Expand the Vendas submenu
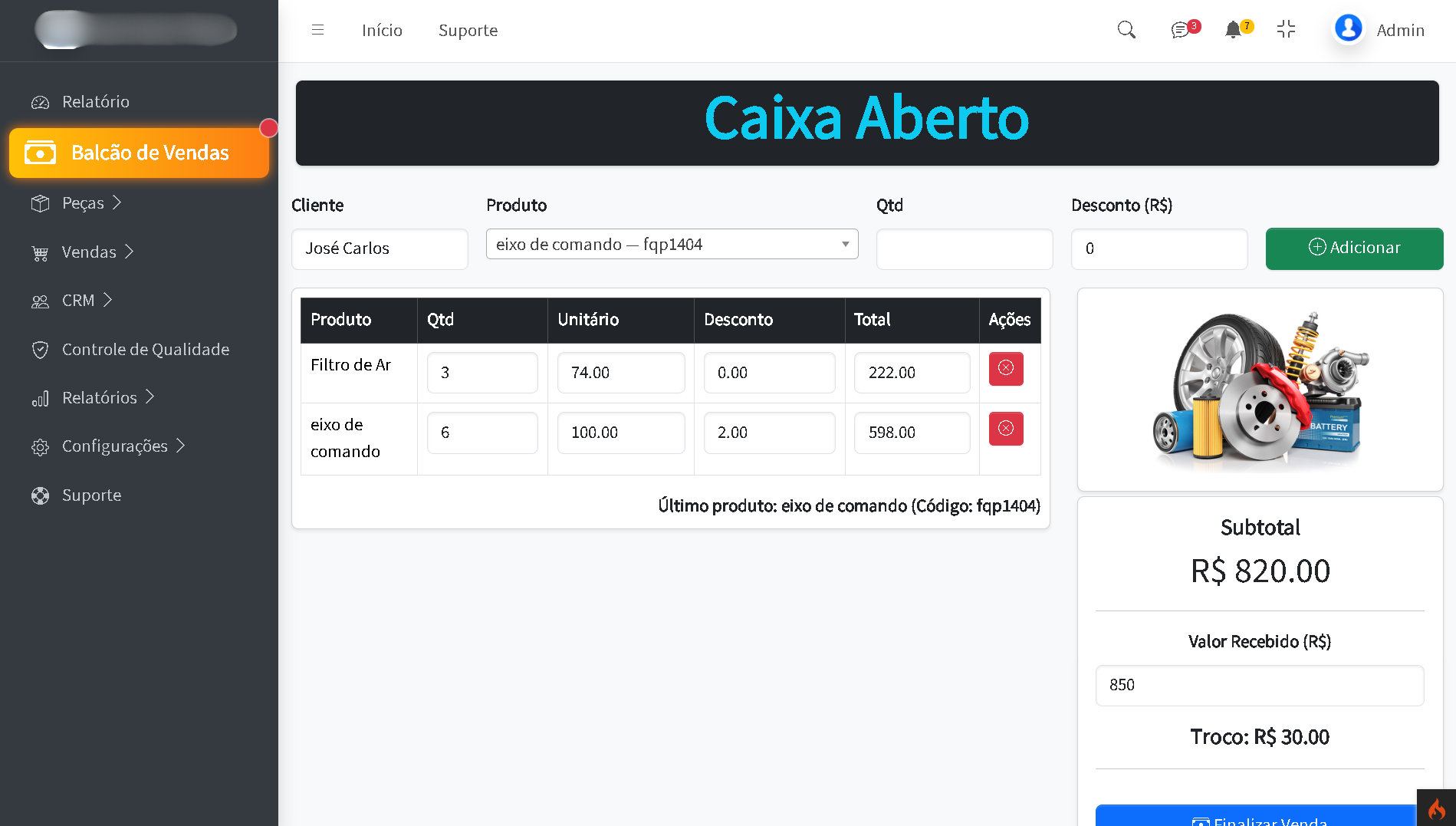The width and height of the screenshot is (1456, 826). 89,252
